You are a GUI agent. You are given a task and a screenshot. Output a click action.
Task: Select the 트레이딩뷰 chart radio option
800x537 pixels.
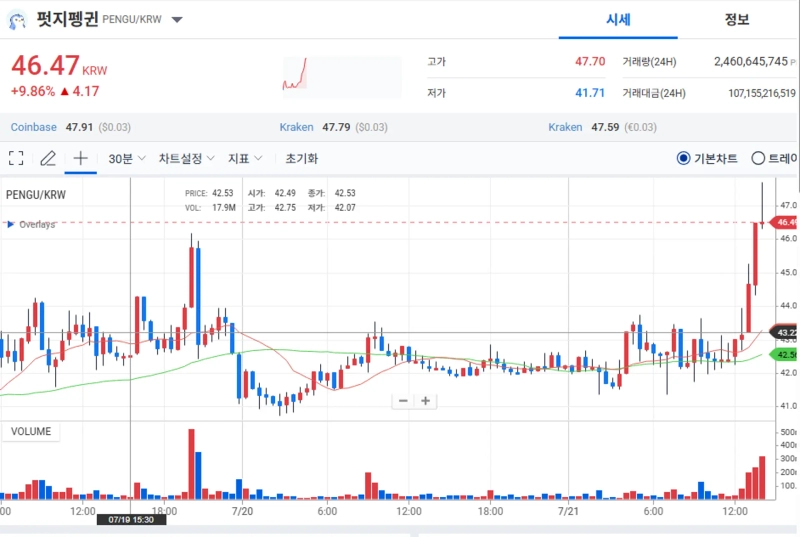pos(758,158)
